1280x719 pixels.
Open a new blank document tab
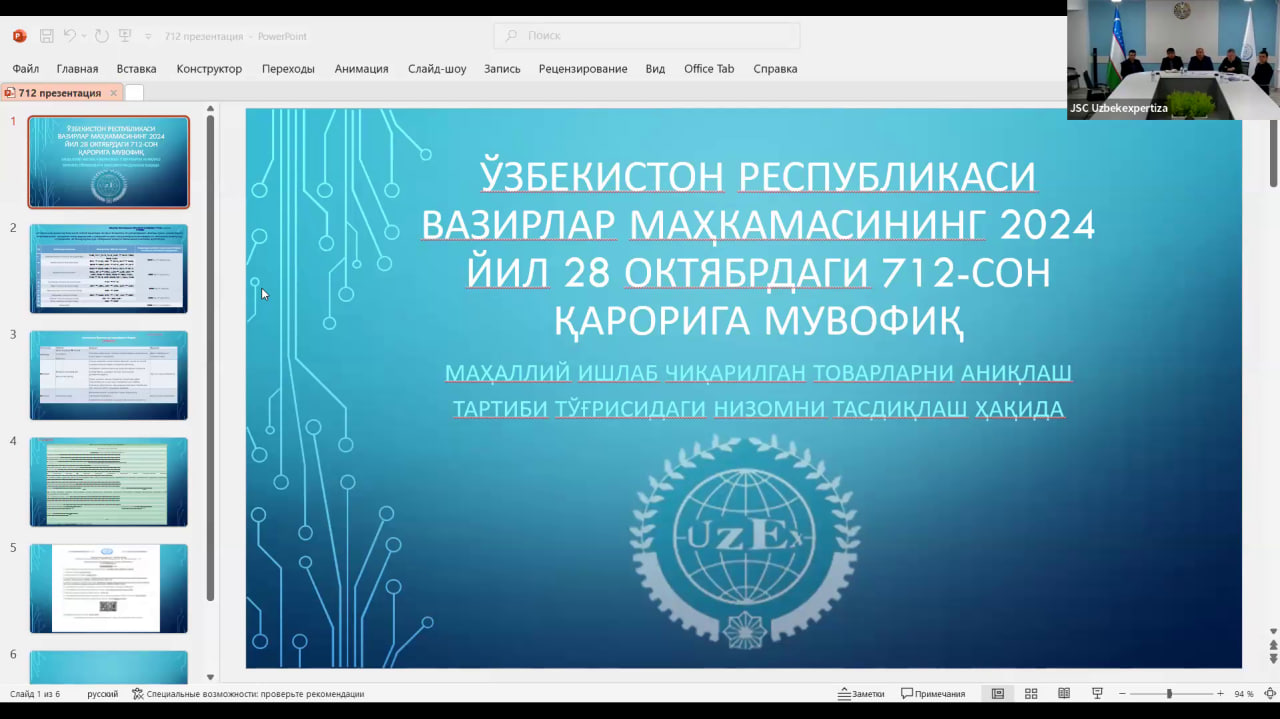pos(134,93)
